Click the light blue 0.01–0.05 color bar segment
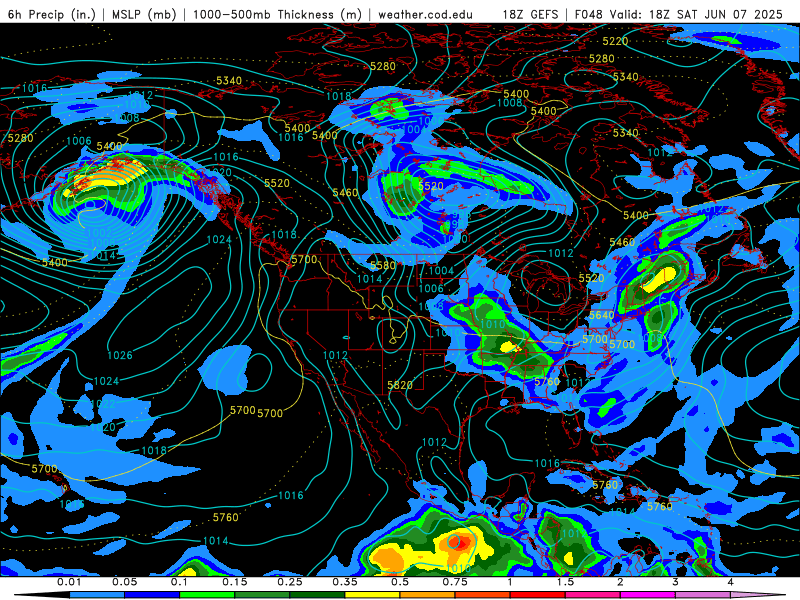Screen dimensions: 800x600 click(x=97, y=595)
